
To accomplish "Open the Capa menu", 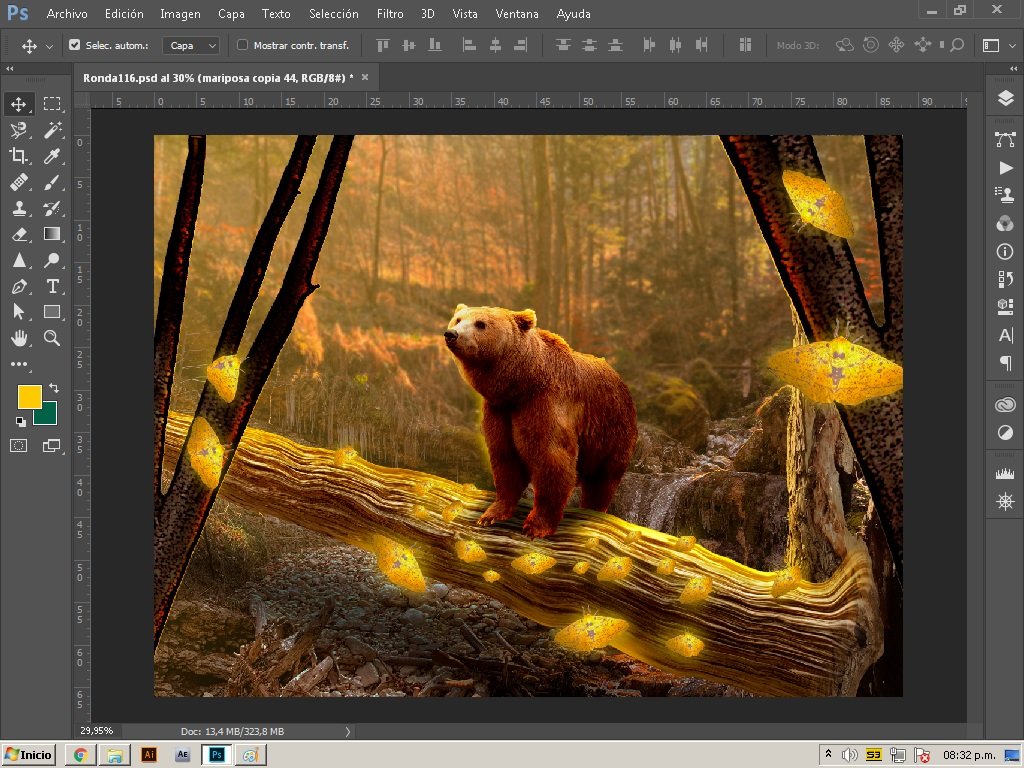I will (x=231, y=14).
